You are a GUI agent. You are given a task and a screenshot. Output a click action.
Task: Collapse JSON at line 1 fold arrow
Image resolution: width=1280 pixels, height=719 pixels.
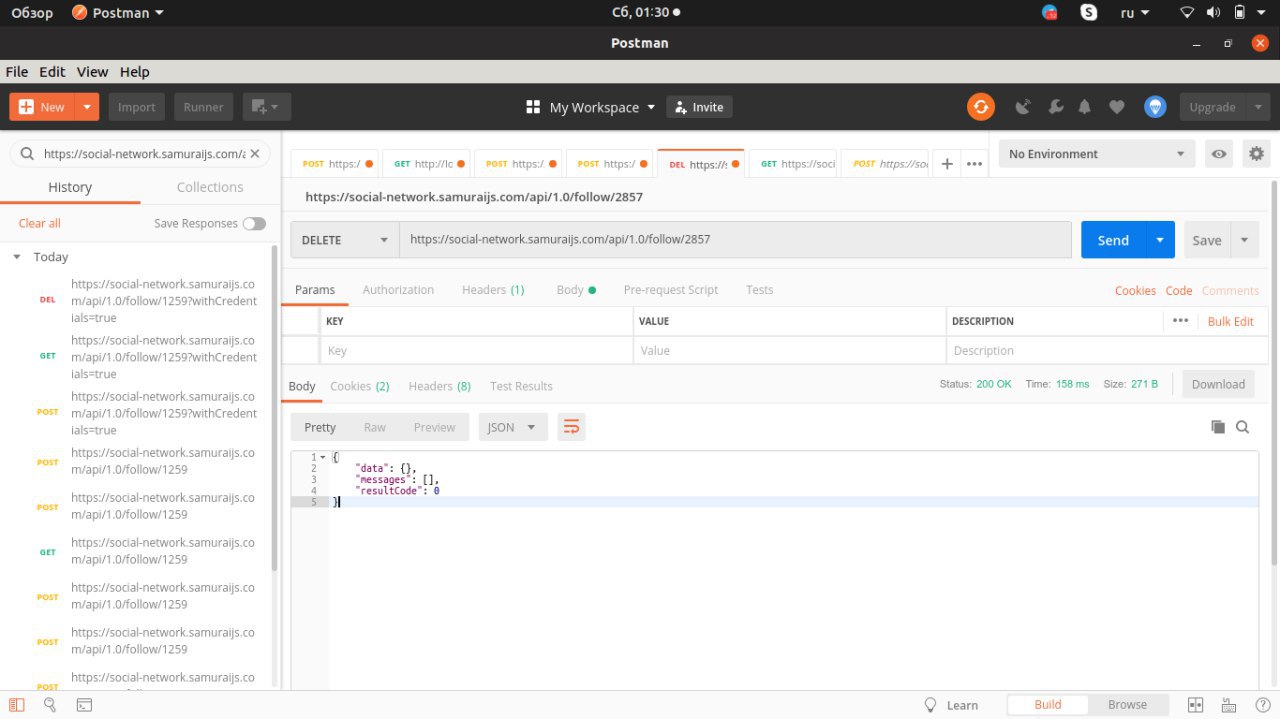(323, 457)
